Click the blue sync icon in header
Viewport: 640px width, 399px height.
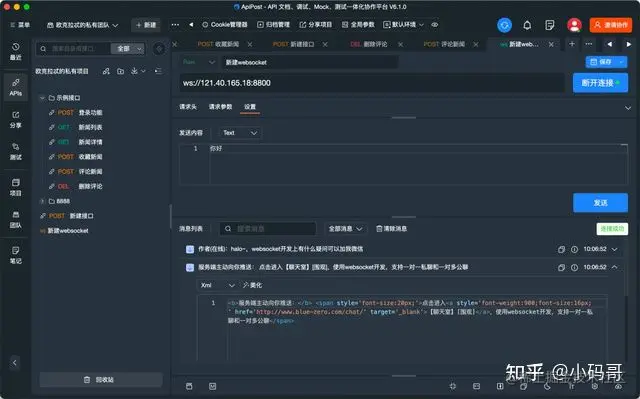point(504,25)
